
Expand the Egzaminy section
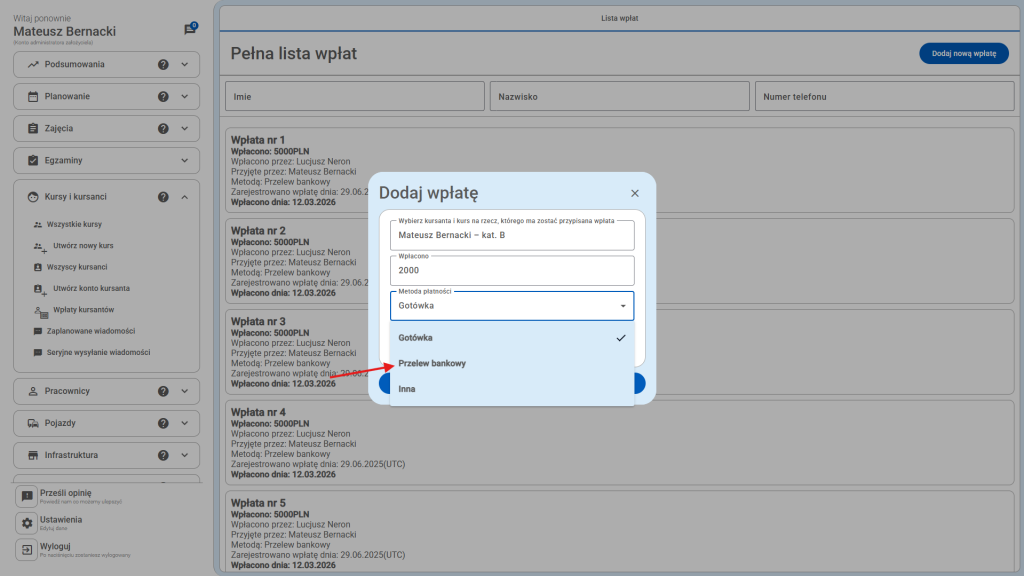(x=184, y=161)
